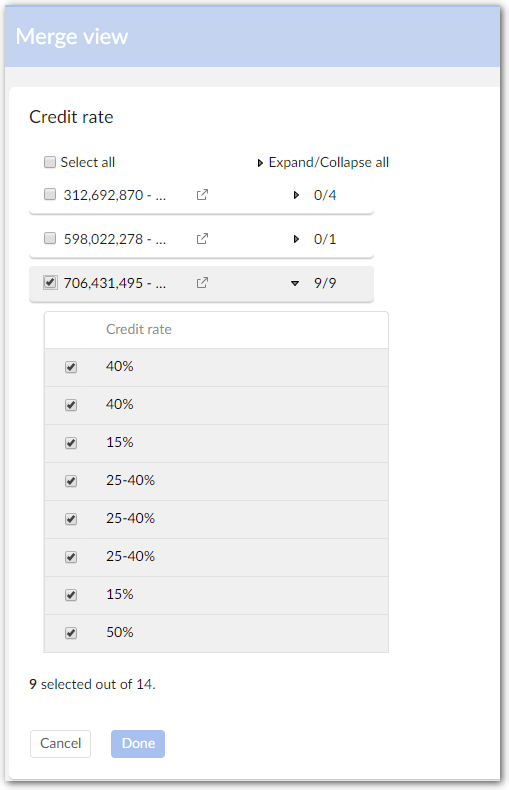This screenshot has width=509, height=790.
Task: Click the Expand/Collapse all triangle
Action: click(260, 163)
